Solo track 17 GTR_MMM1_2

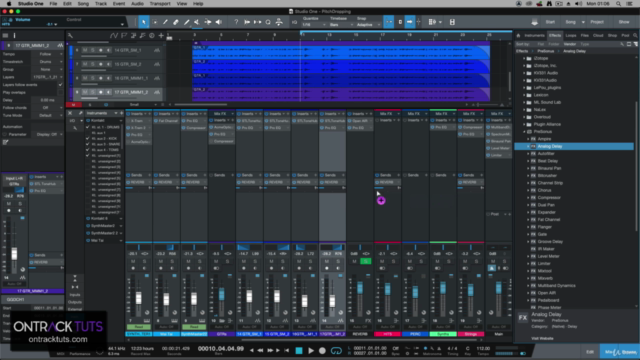93,92
